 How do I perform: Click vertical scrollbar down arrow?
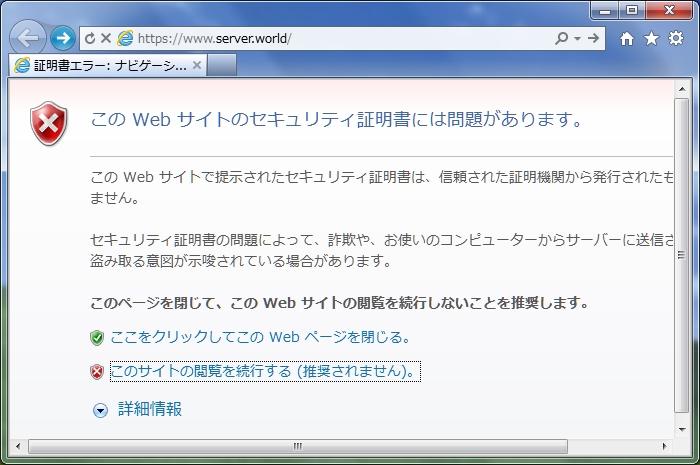682,430
